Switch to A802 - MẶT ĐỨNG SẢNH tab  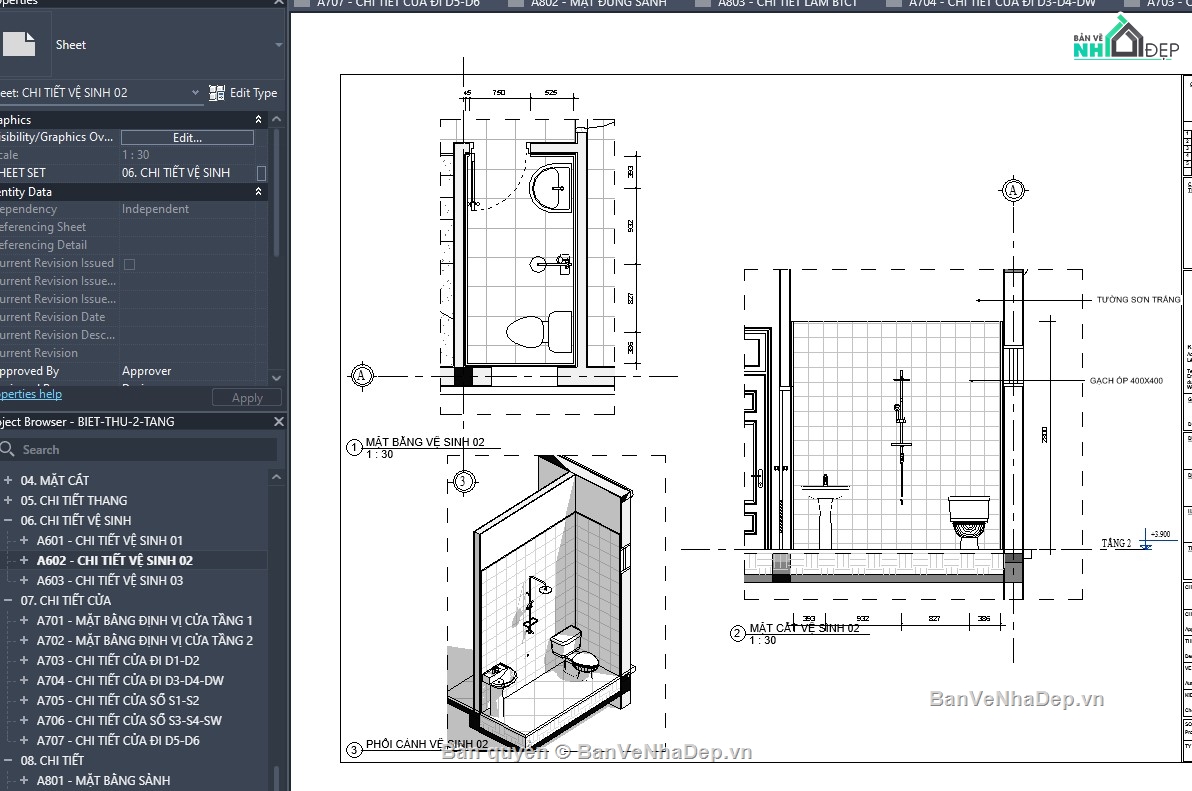[x=598, y=4]
